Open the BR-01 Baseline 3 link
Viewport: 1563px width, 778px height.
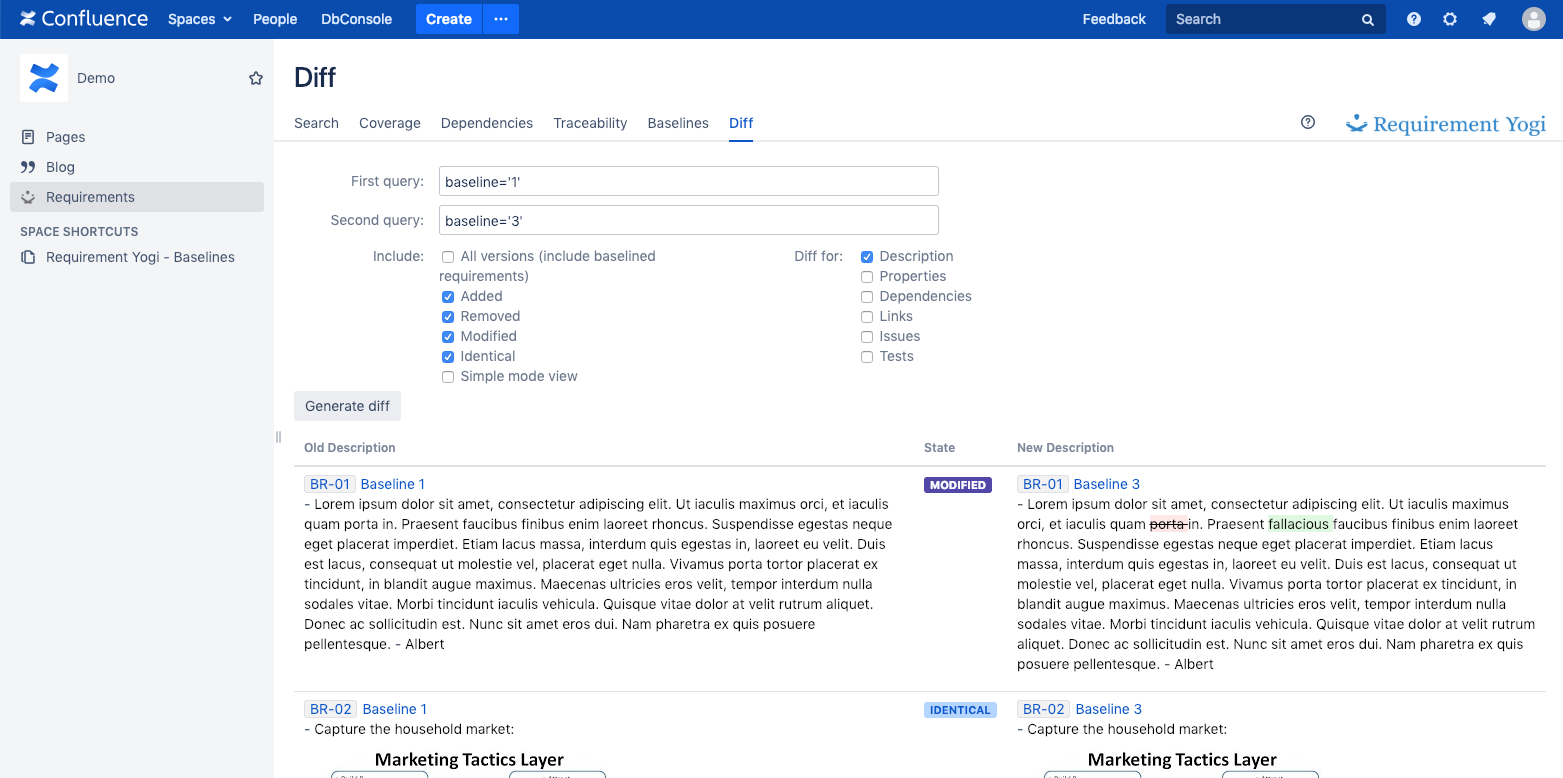(x=1106, y=484)
